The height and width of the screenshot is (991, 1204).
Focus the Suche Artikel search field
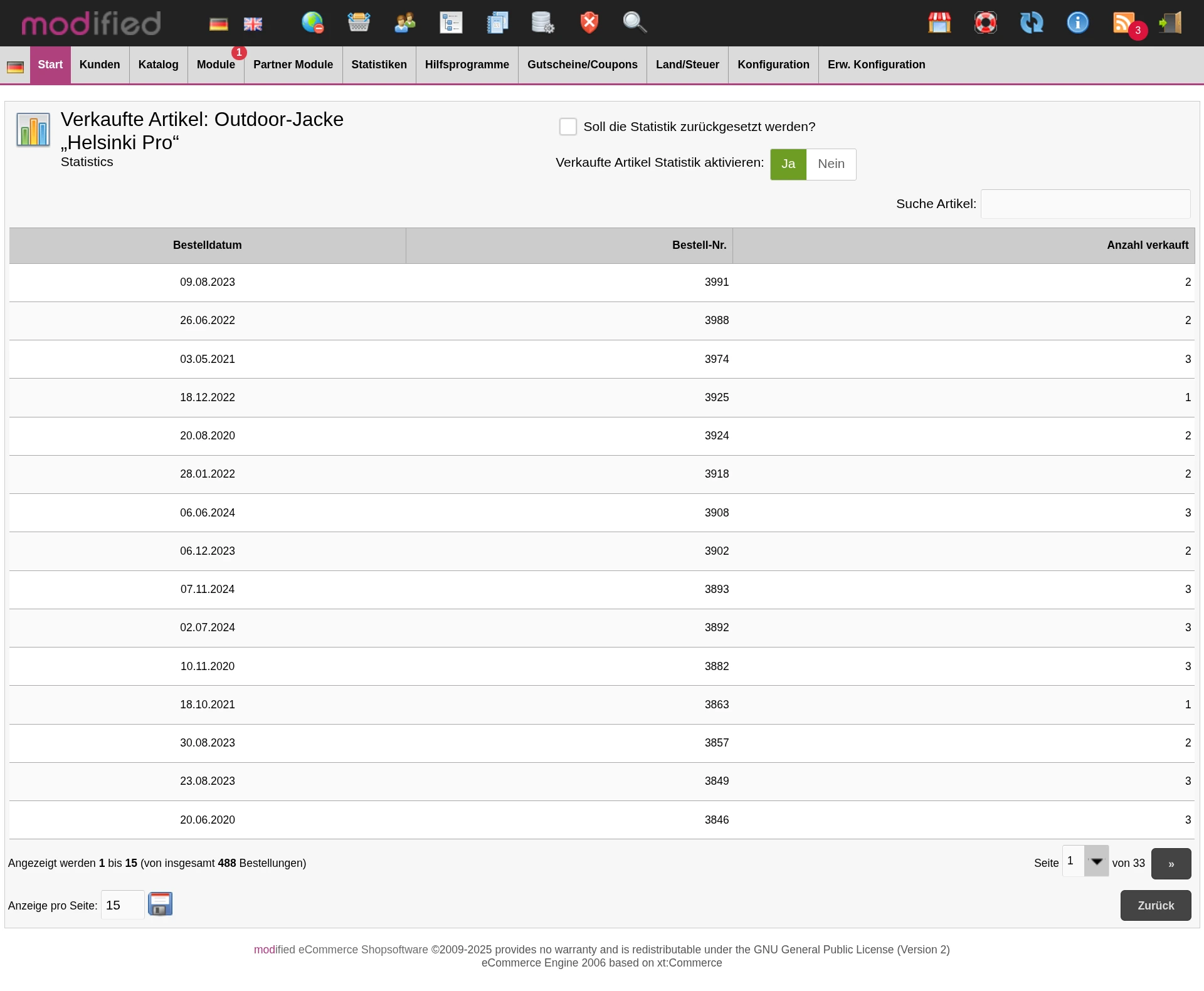point(1085,204)
